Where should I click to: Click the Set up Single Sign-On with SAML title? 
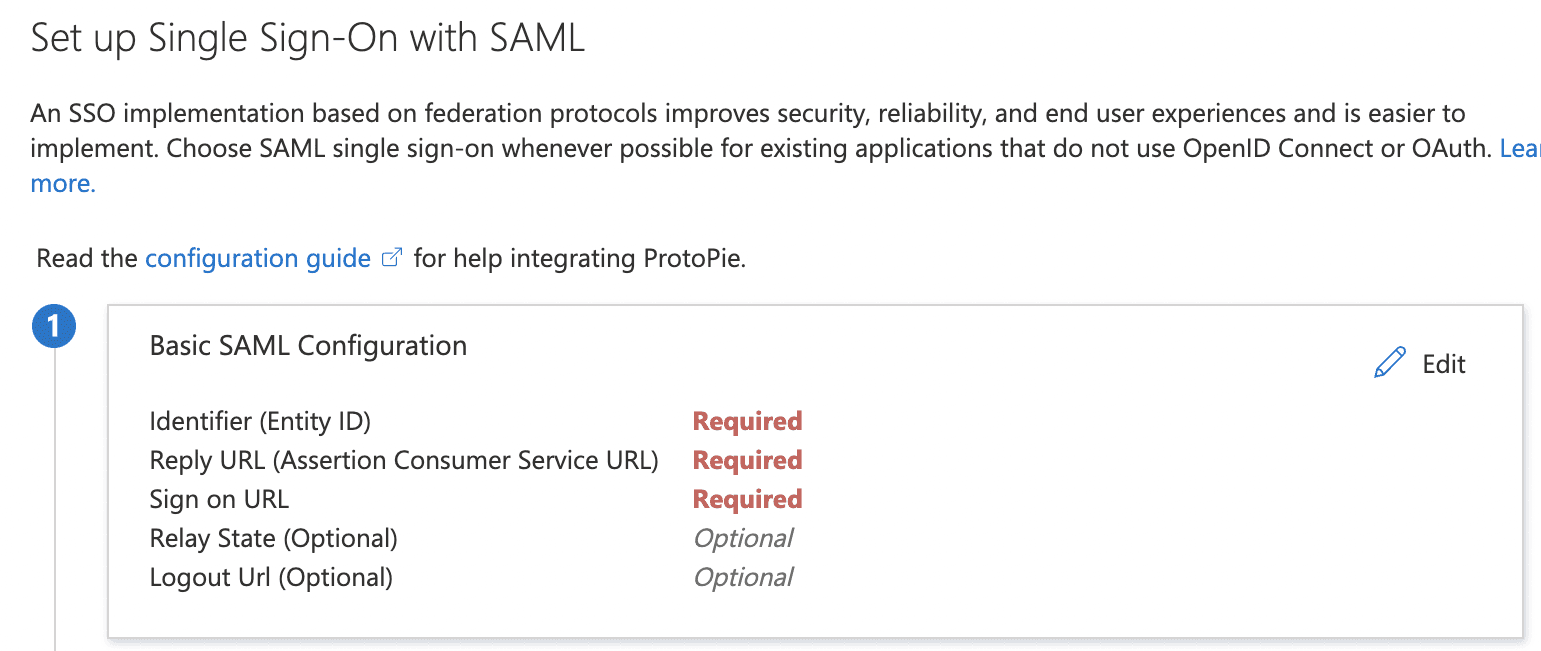[307, 37]
